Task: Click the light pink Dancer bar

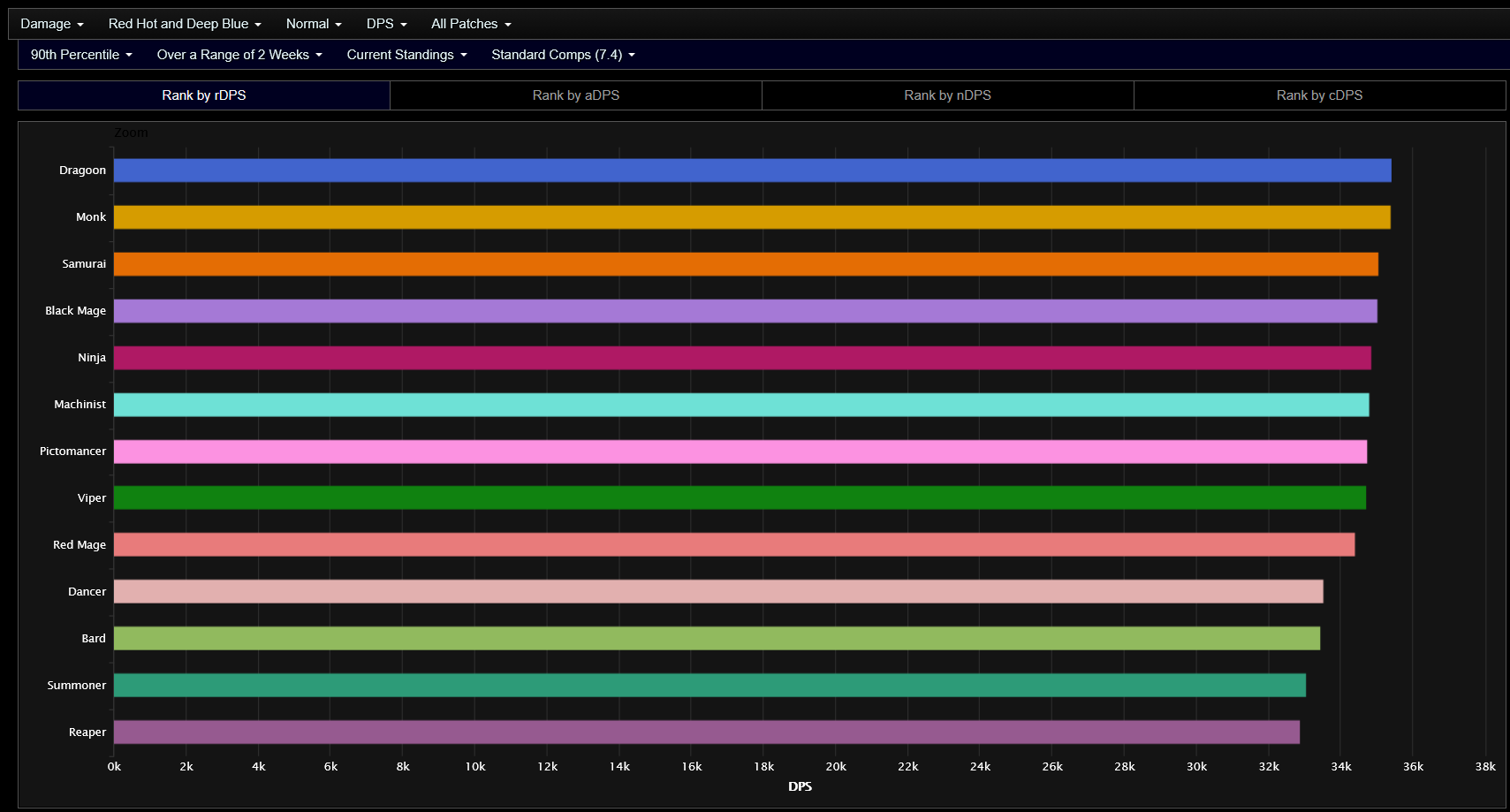Action: point(718,591)
